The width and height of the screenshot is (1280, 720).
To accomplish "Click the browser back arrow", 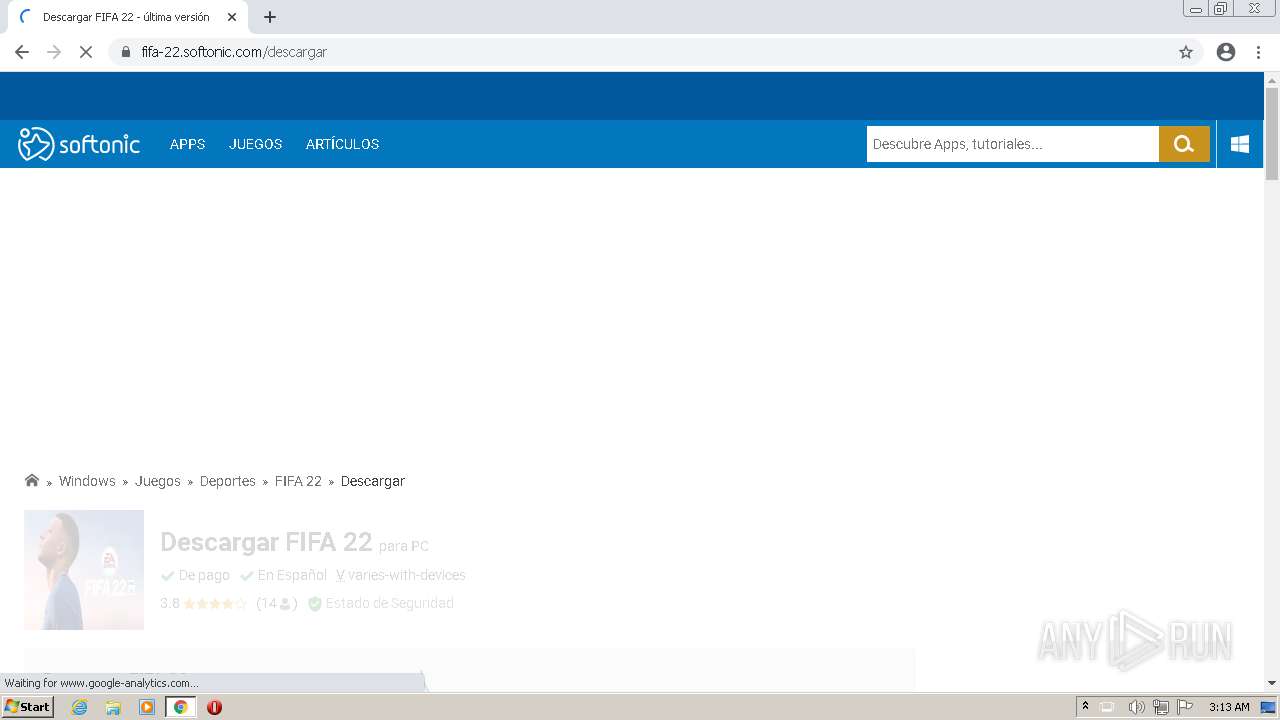I will [22, 52].
